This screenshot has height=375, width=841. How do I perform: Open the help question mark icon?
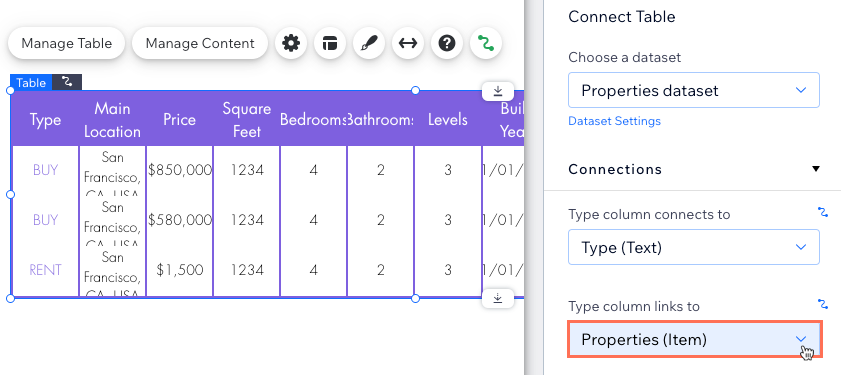(447, 43)
